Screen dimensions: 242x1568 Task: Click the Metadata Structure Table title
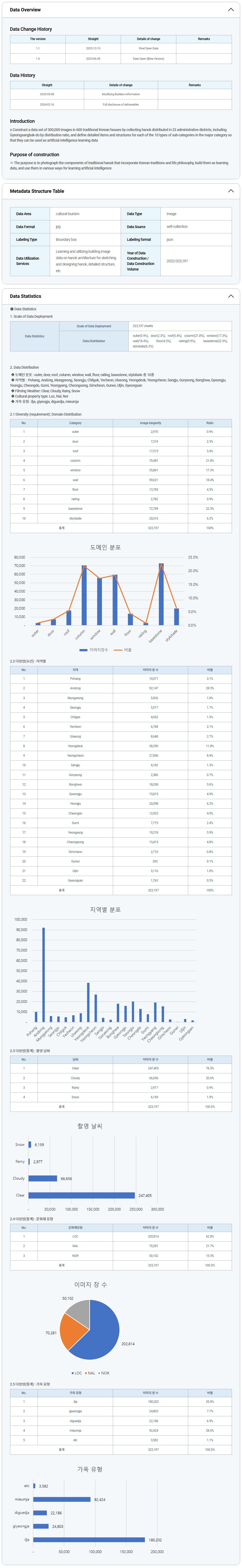pyautogui.click(x=37, y=191)
